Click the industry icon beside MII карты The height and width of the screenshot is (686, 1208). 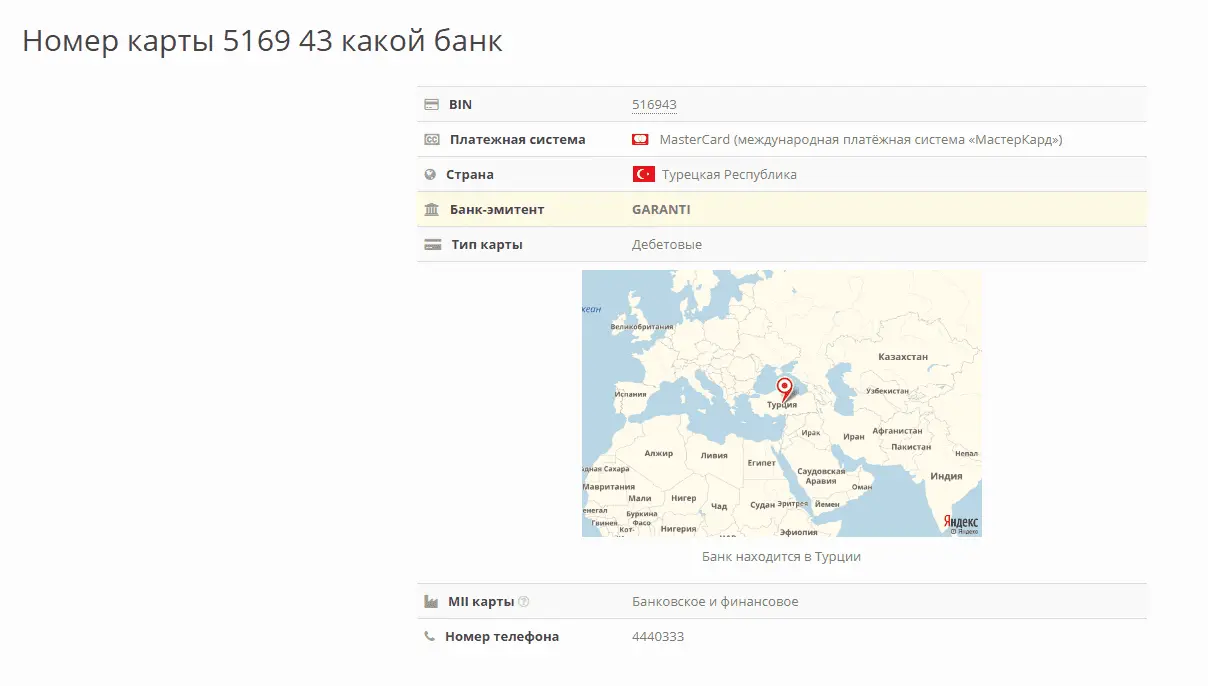point(431,602)
